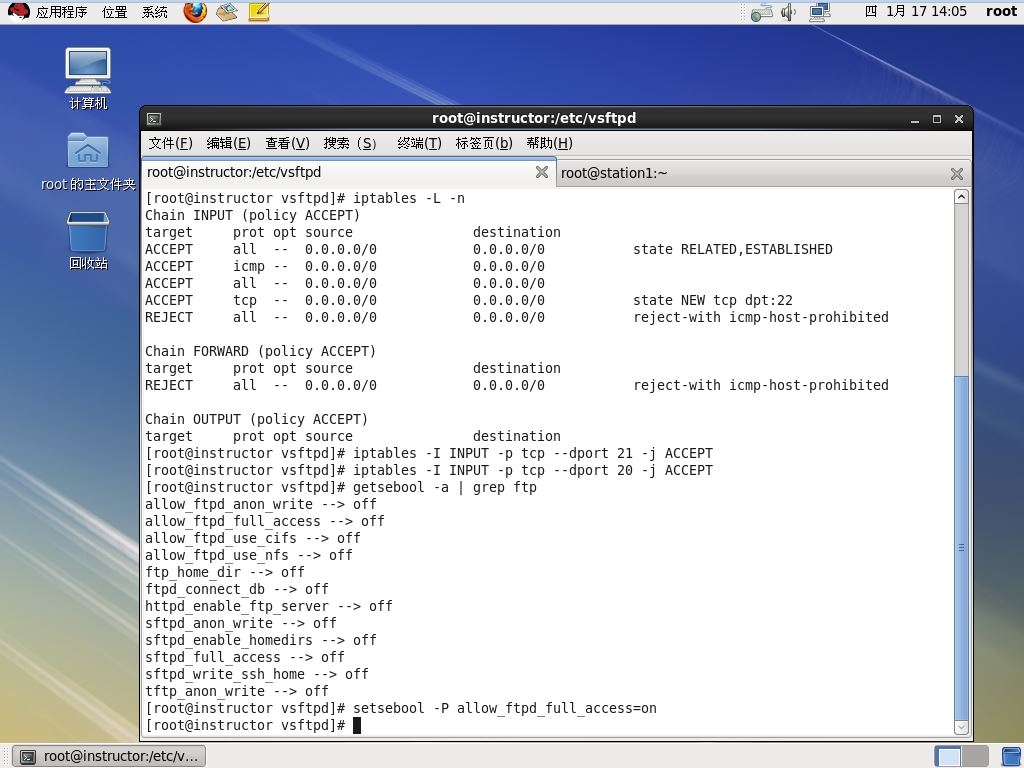This screenshot has height=768, width=1024.
Task: Click the date and time clock
Action: [x=915, y=11]
